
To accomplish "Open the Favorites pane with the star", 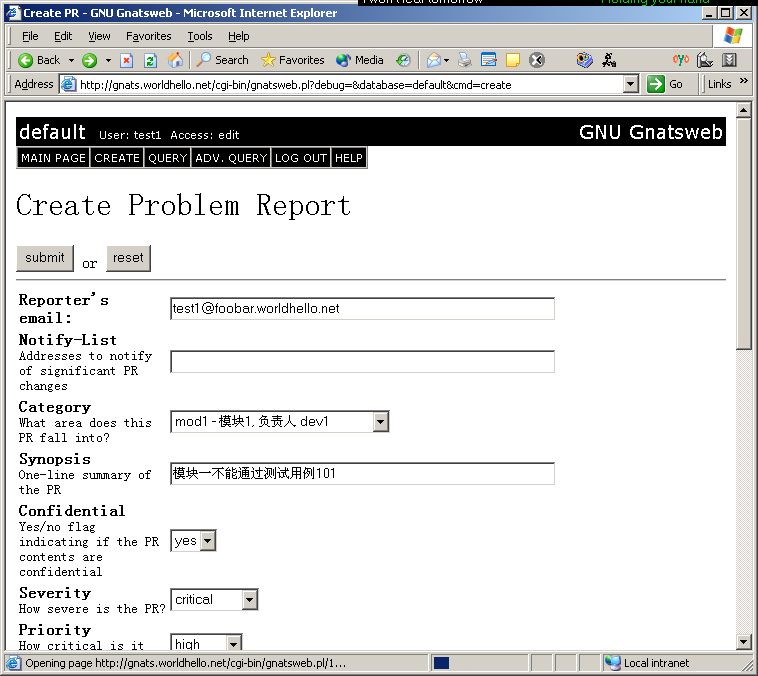I will [x=292, y=60].
